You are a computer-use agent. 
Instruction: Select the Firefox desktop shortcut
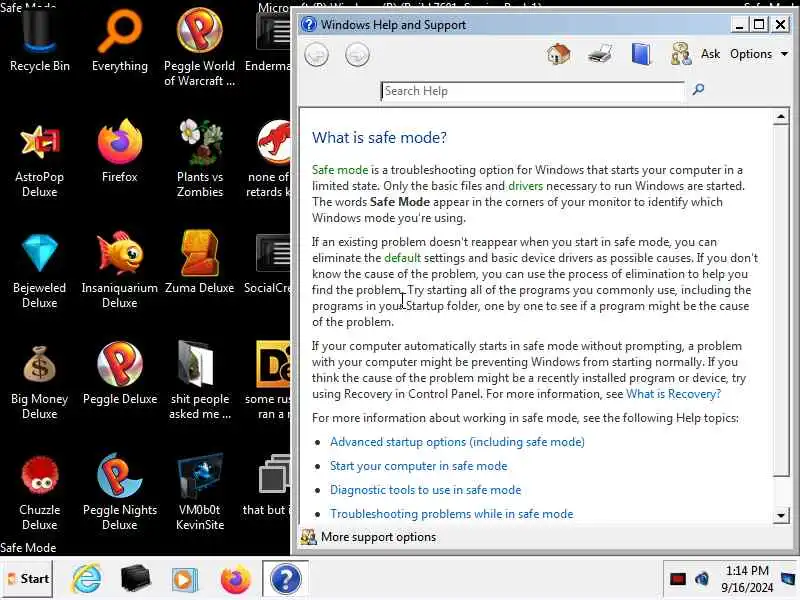(120, 151)
